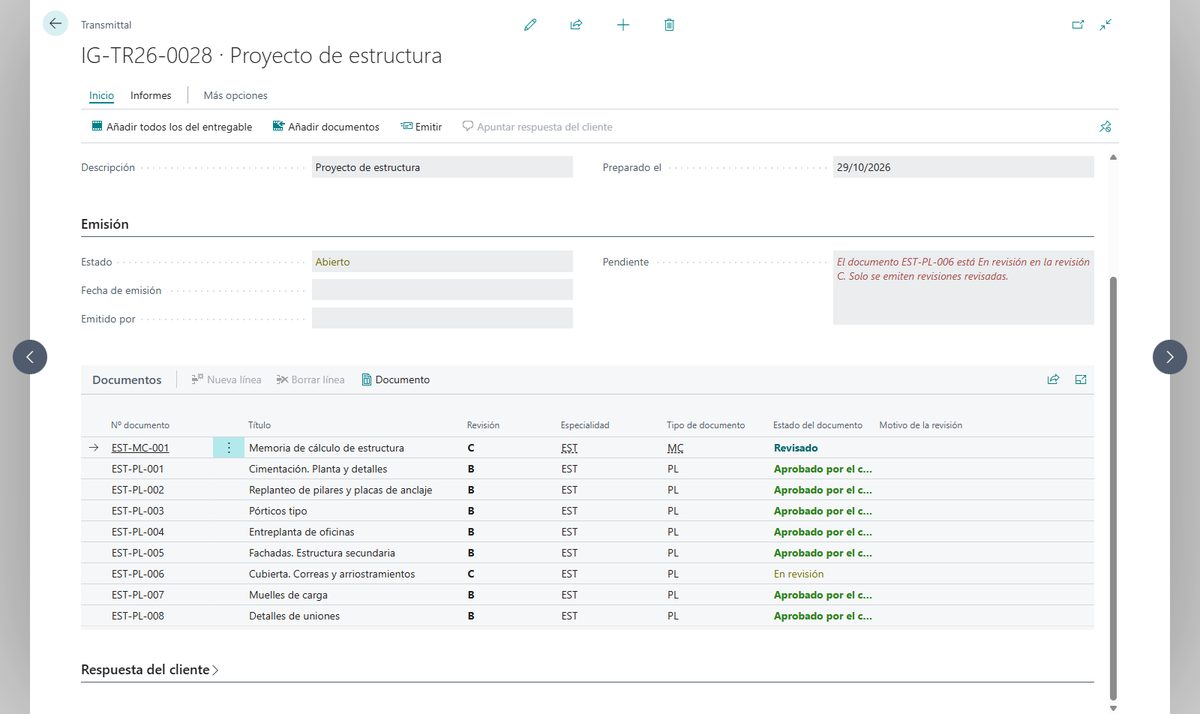This screenshot has height=714, width=1200.
Task: Click the Preparado el date field
Action: [x=963, y=167]
